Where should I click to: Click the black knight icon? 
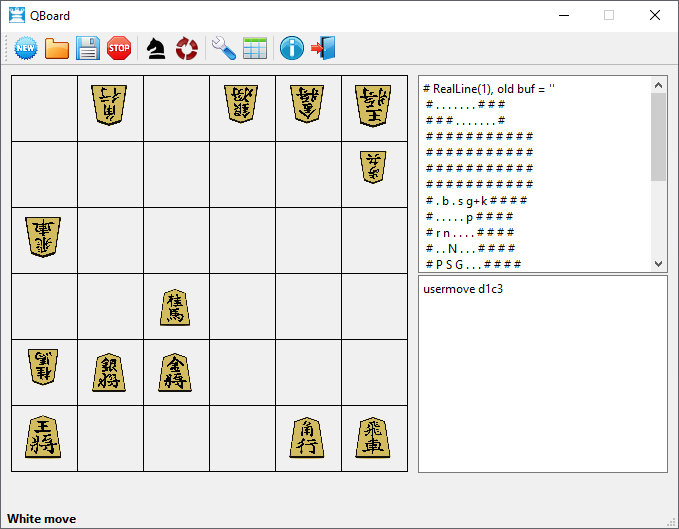click(155, 48)
